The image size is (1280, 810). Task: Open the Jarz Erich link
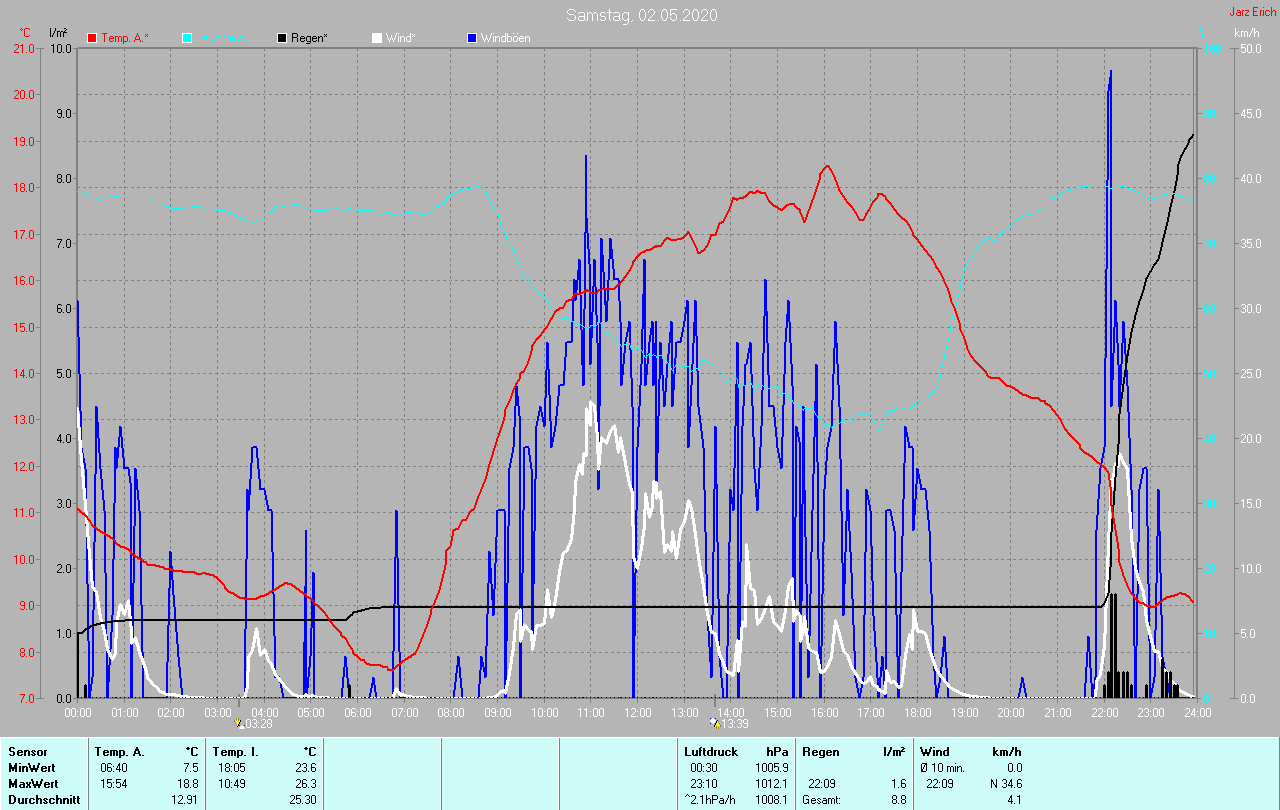(x=1252, y=12)
